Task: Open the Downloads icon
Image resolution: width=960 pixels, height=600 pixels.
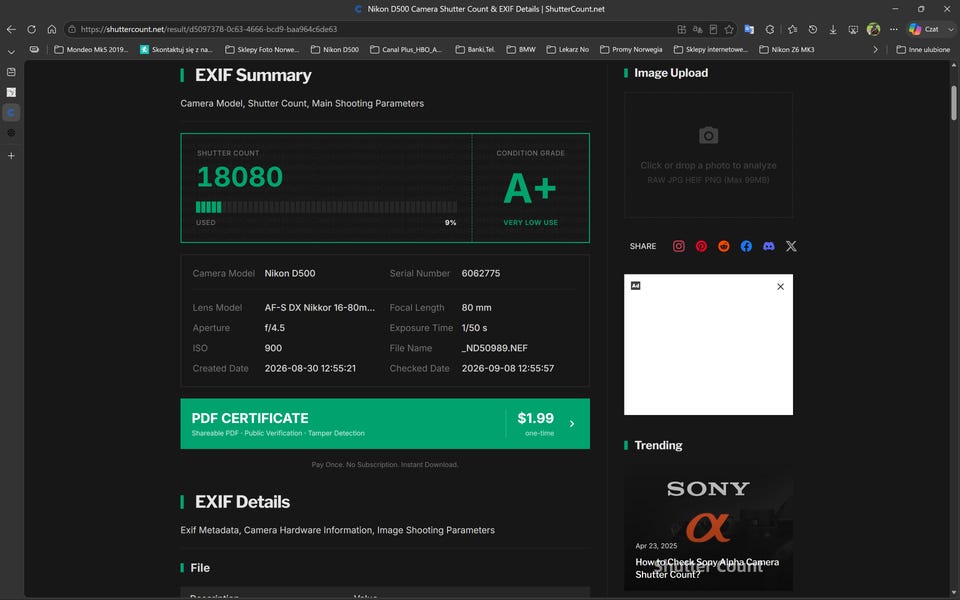Action: (x=833, y=29)
